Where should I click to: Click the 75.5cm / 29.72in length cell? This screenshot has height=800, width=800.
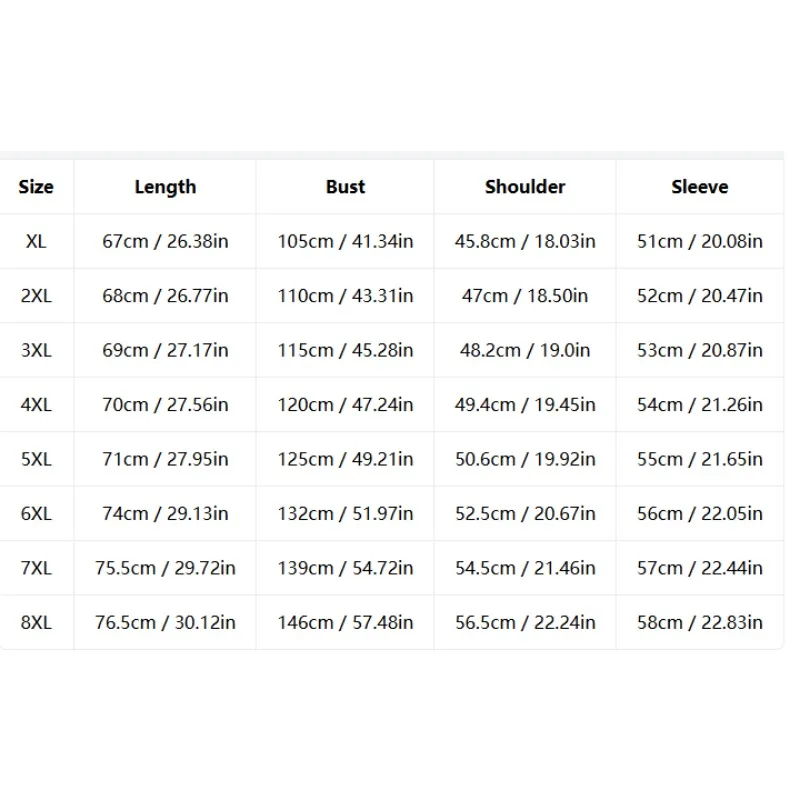tap(165, 568)
